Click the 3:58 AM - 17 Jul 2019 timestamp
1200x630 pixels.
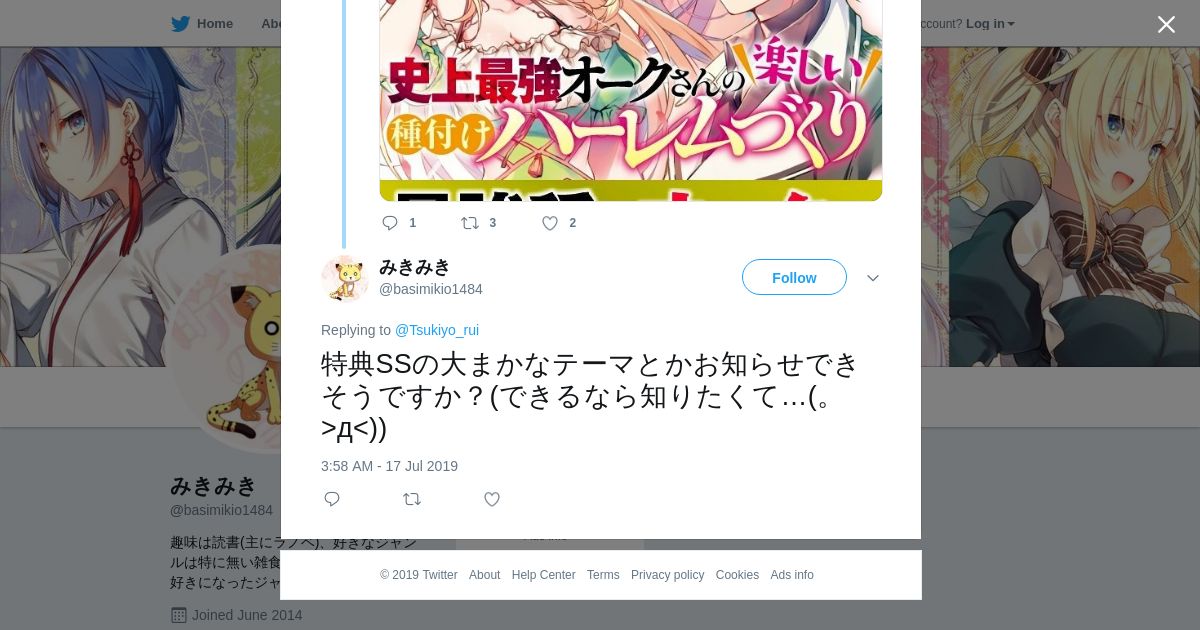[389, 466]
